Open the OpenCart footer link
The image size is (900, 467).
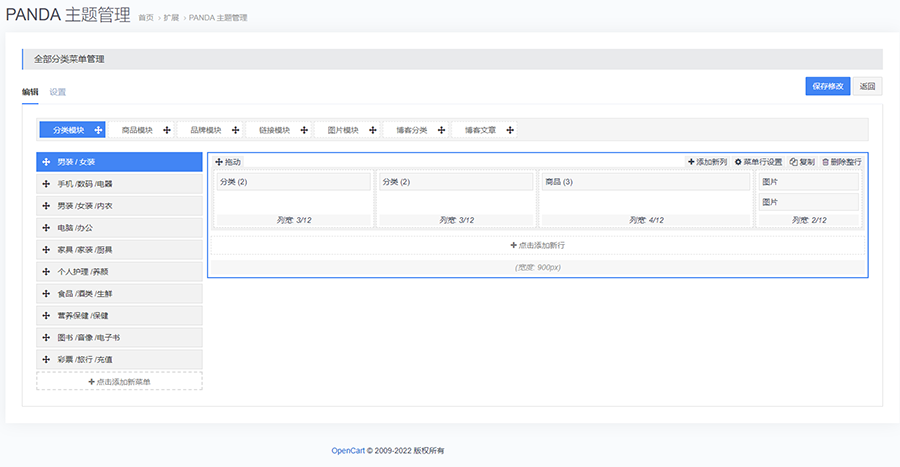point(348,450)
